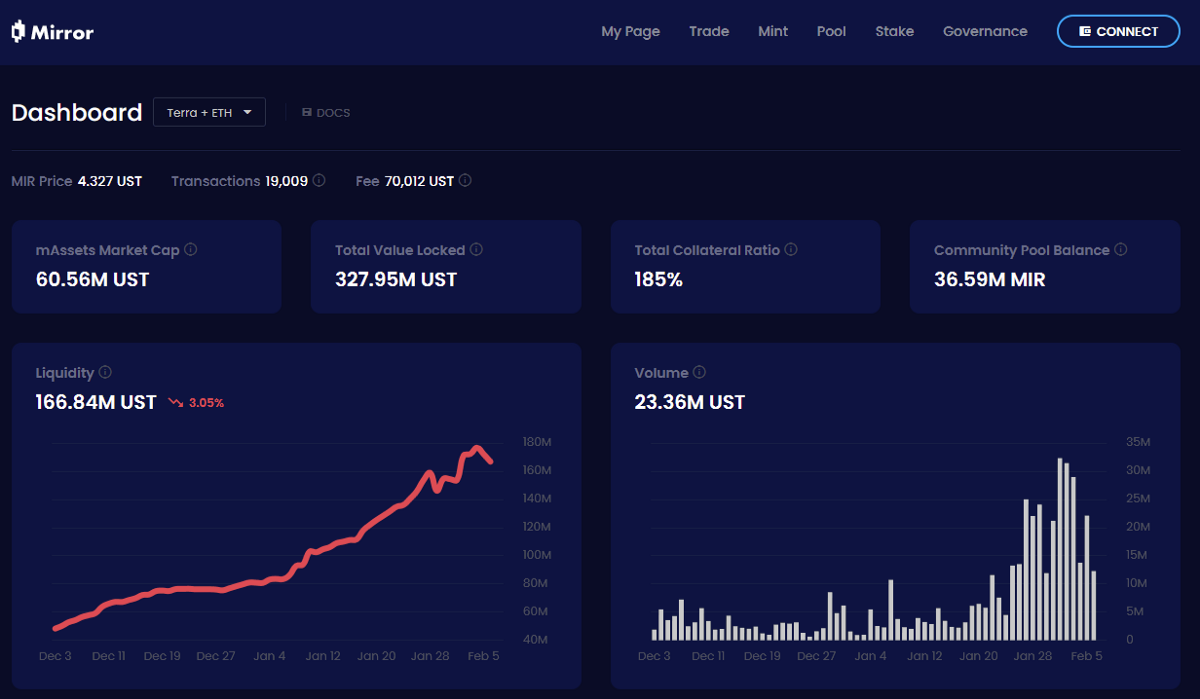
Task: Click the Transactions count 19,009
Action: [286, 181]
